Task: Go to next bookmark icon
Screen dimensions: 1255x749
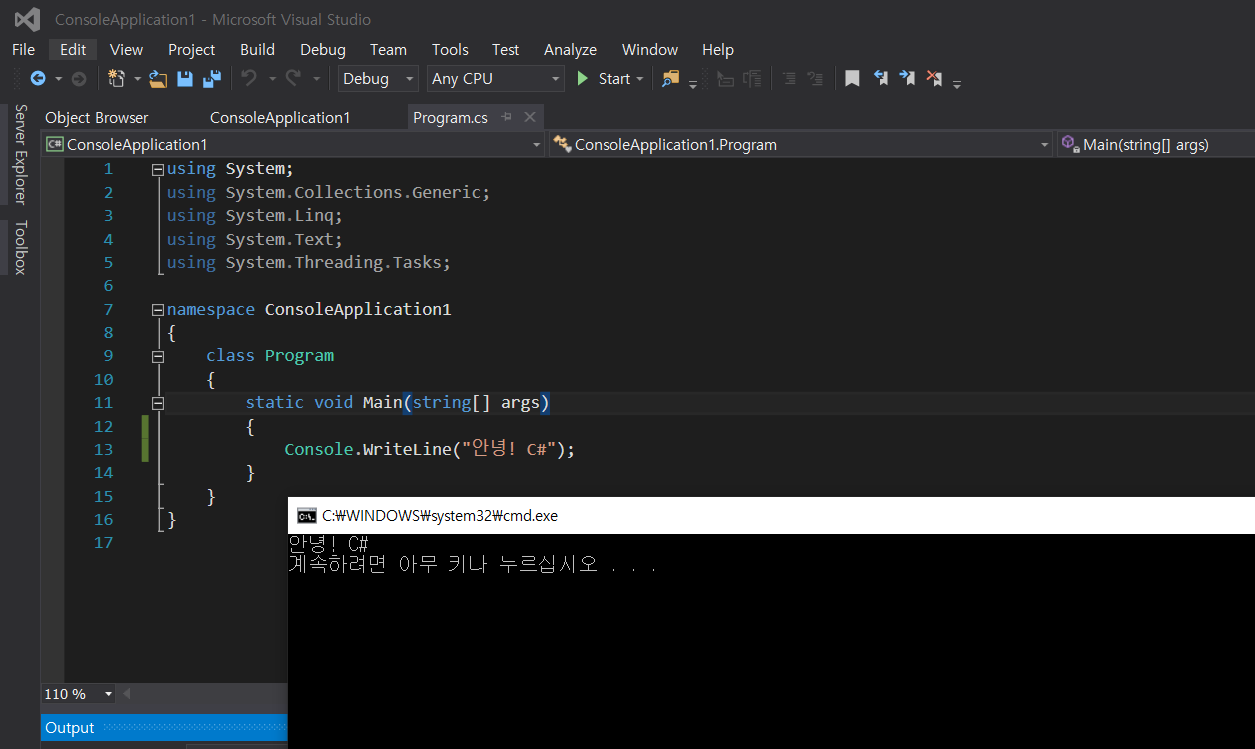Action: 907,78
